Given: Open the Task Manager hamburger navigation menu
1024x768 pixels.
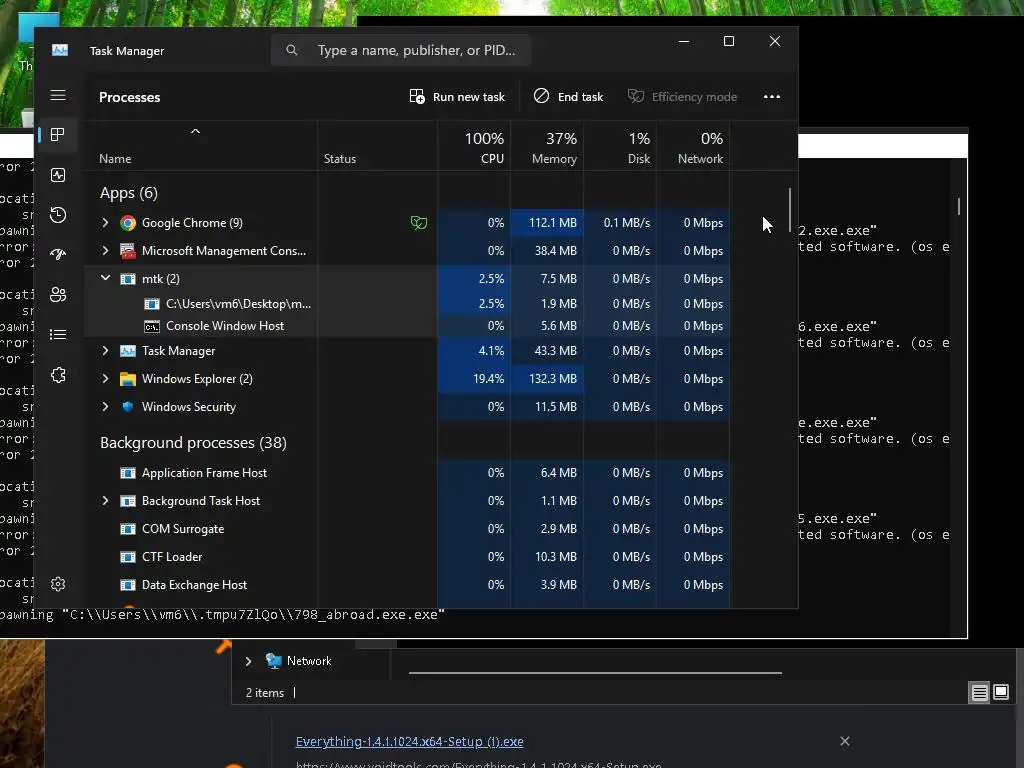Looking at the screenshot, I should click(58, 95).
